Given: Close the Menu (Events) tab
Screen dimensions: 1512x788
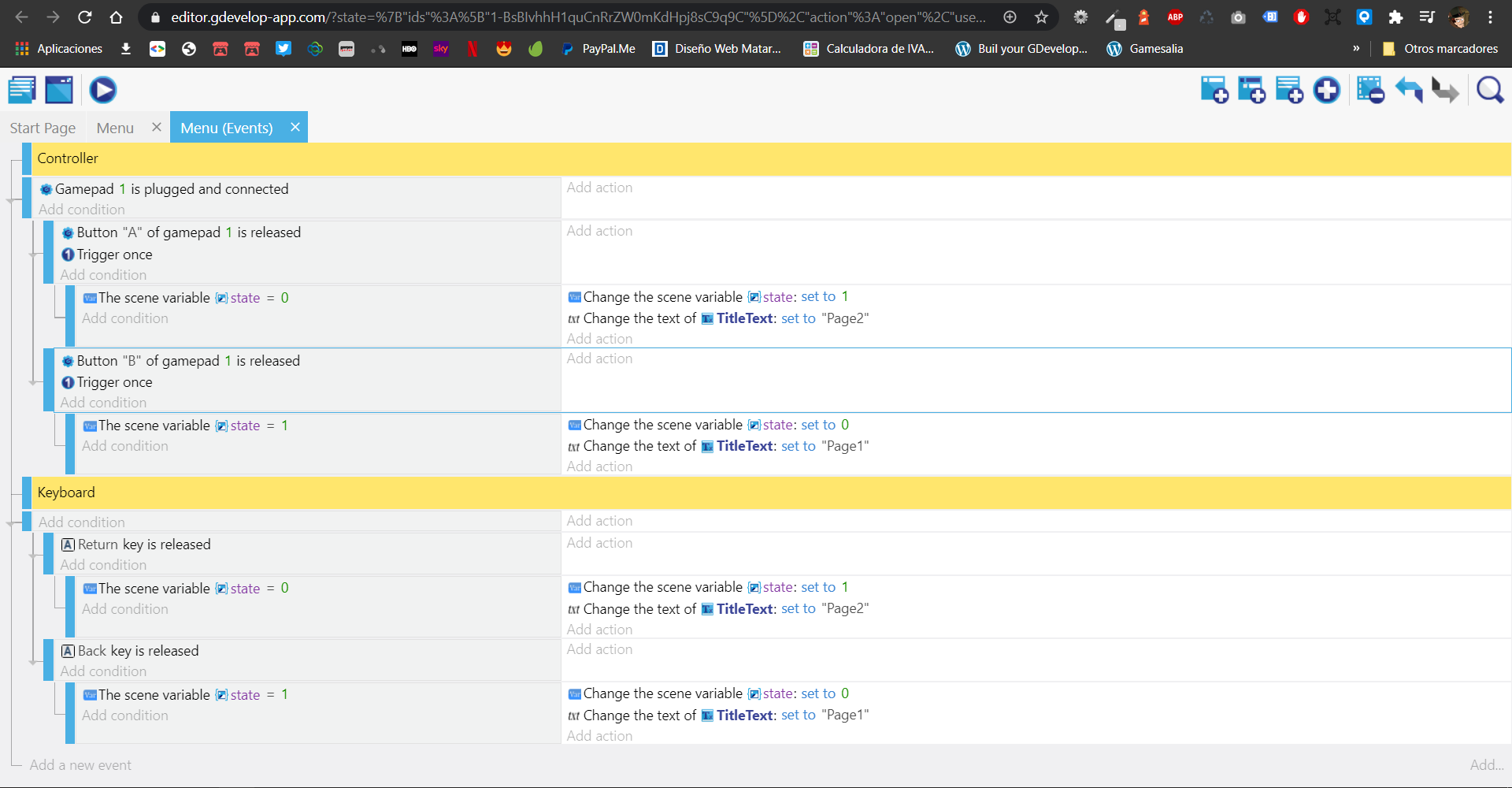Looking at the screenshot, I should (295, 127).
